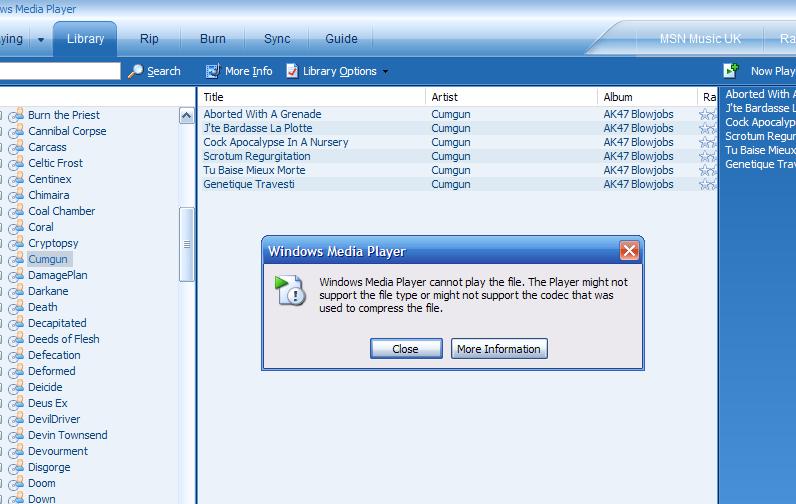Click the Centinex artist icon
This screenshot has width=796, height=504.
16,179
